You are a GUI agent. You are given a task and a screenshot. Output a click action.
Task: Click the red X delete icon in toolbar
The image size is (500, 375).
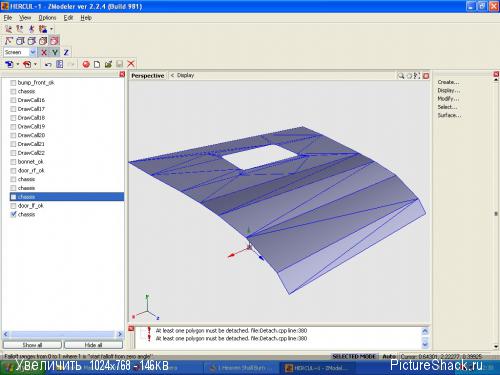[x=131, y=64]
